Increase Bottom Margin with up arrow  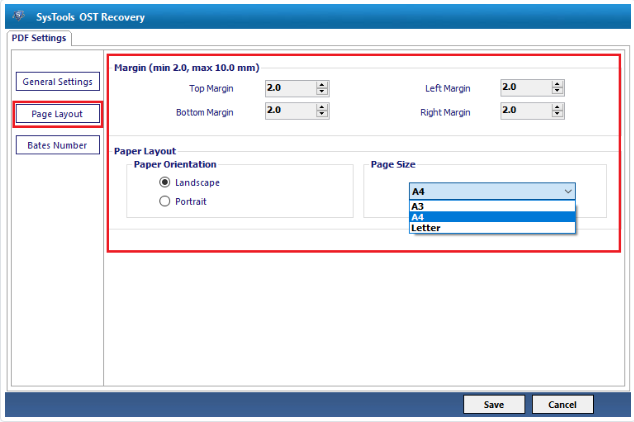322,108
